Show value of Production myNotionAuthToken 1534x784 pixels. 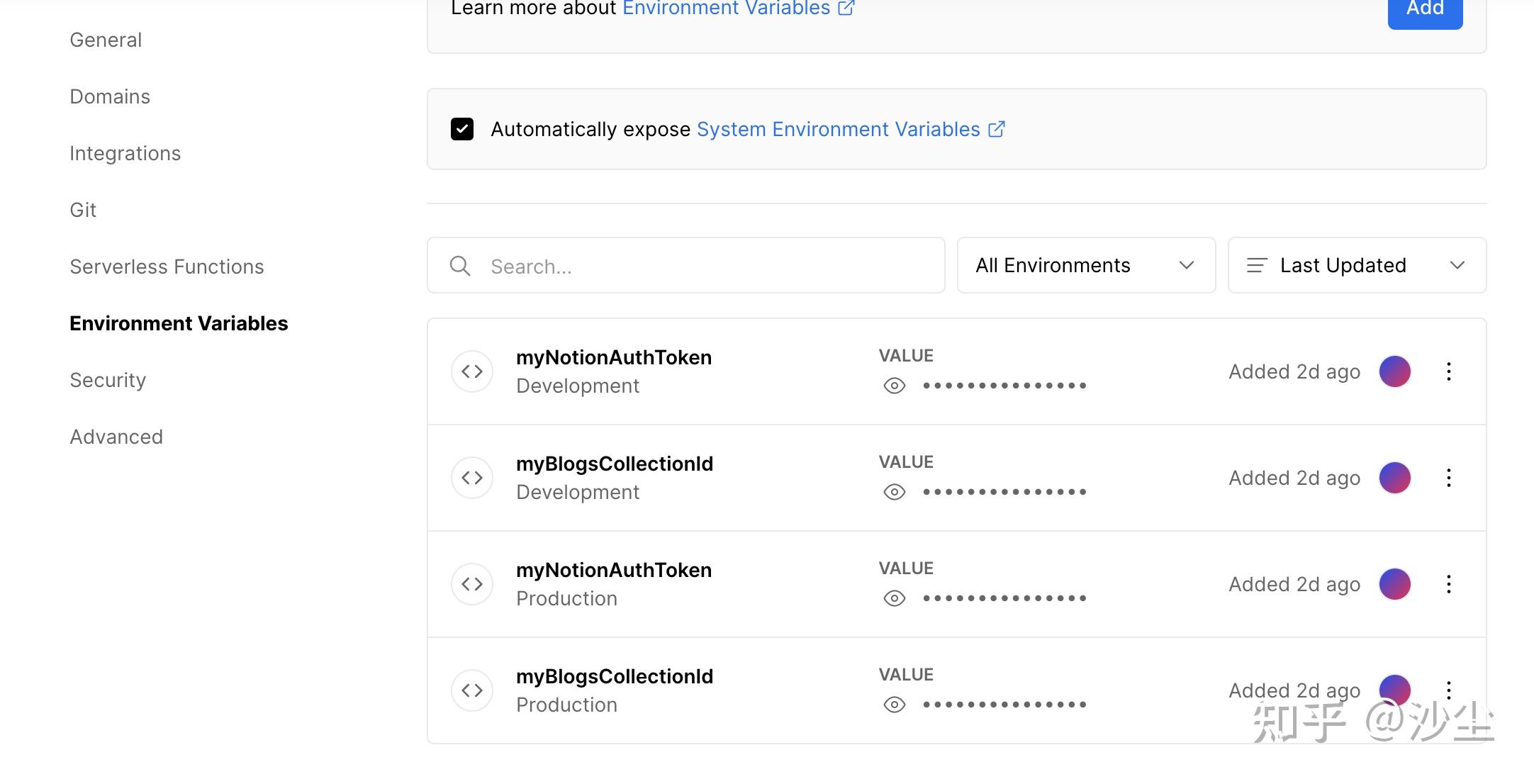pyautogui.click(x=895, y=598)
